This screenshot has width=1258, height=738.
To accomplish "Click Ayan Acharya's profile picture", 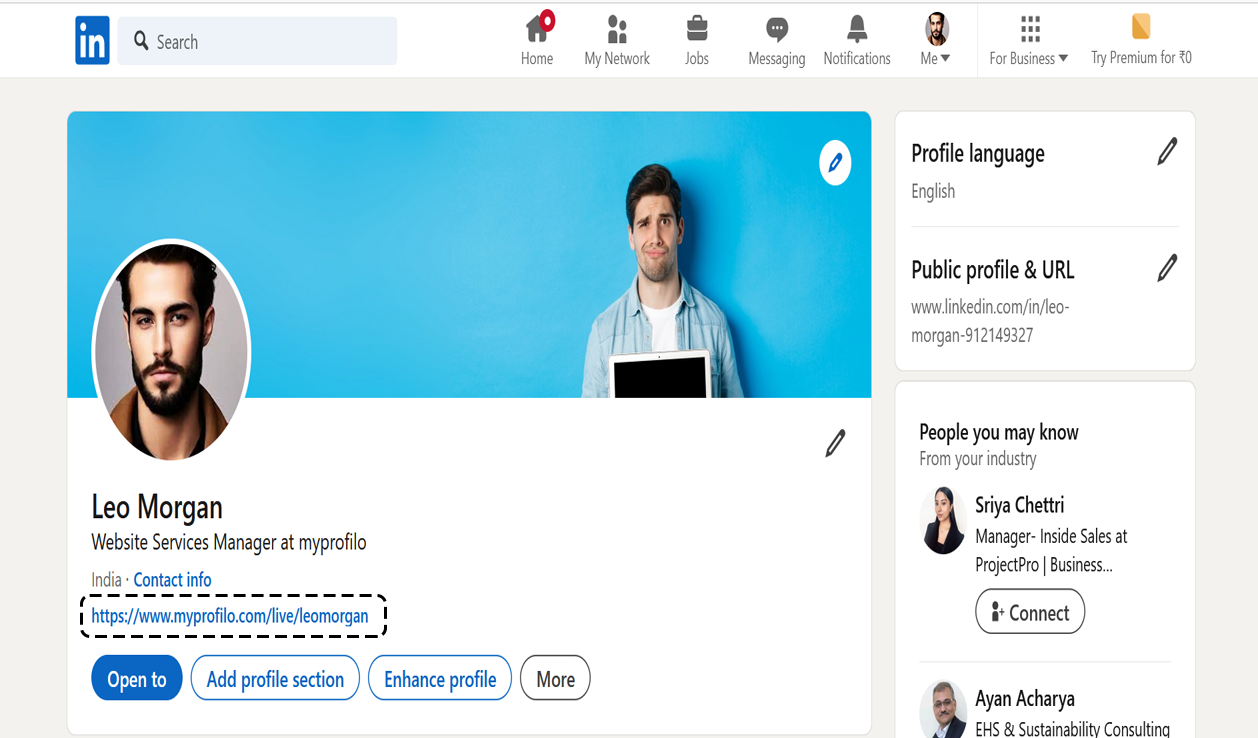I will pyautogui.click(x=943, y=710).
